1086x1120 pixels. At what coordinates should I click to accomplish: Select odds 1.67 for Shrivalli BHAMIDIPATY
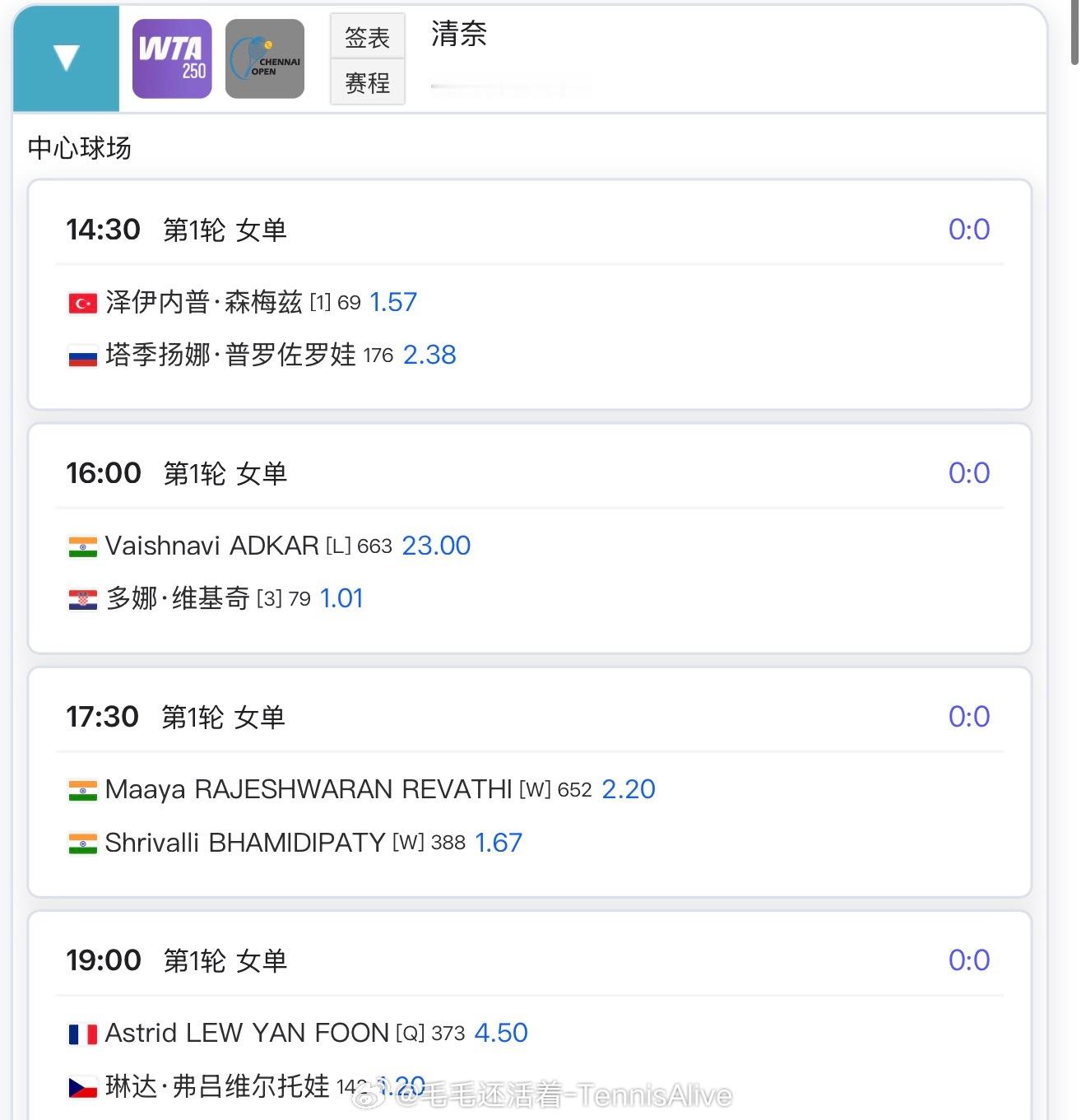tap(499, 843)
